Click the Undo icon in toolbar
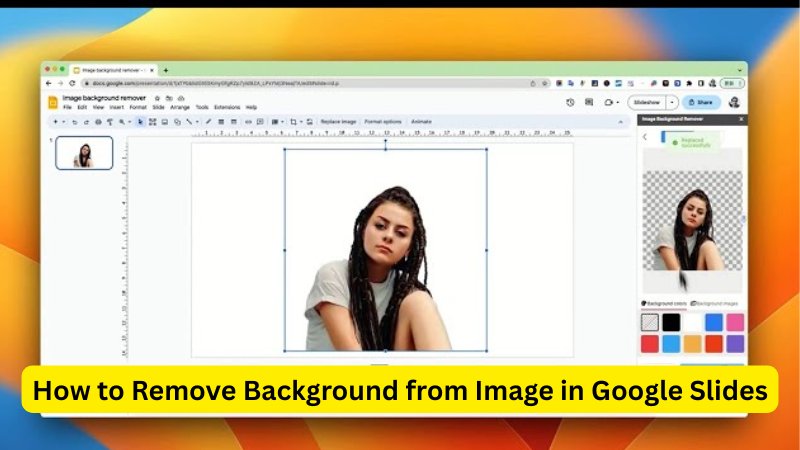Screen dimensions: 800x450 (75, 122)
